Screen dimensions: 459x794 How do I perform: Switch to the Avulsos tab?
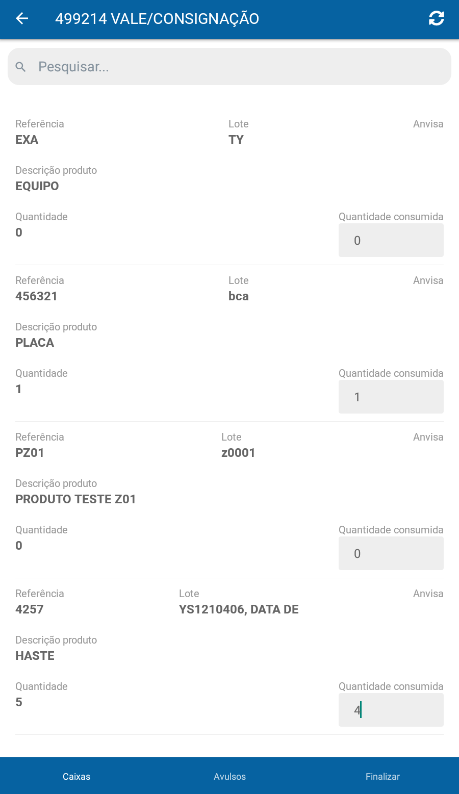pos(230,776)
